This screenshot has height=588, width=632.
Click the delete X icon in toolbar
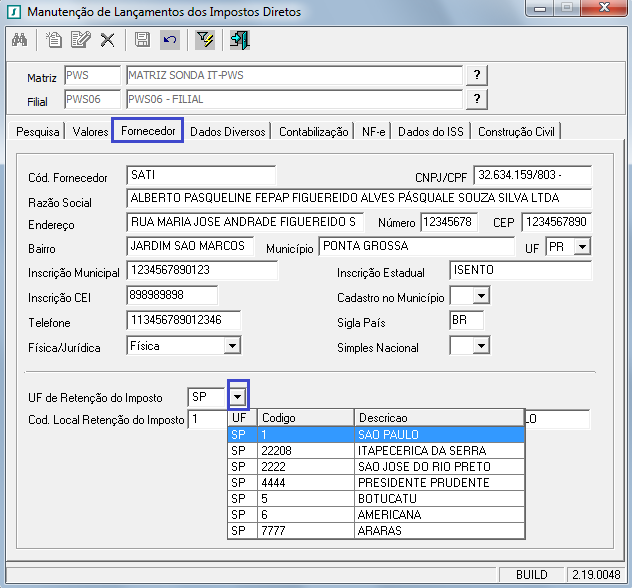click(x=107, y=40)
